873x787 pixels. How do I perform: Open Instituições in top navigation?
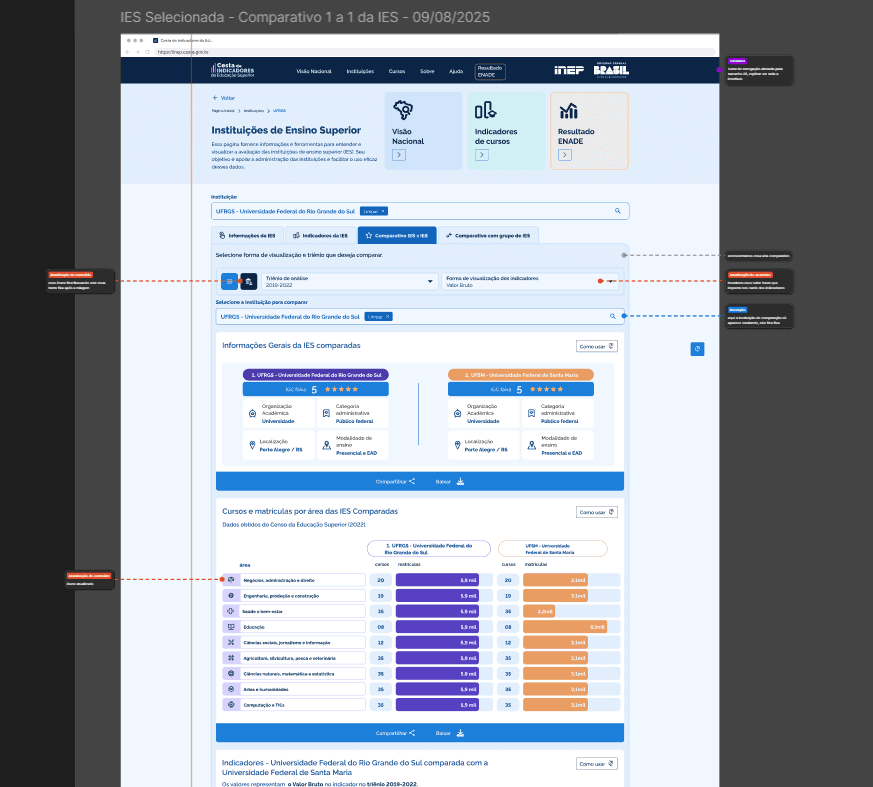tap(360, 71)
